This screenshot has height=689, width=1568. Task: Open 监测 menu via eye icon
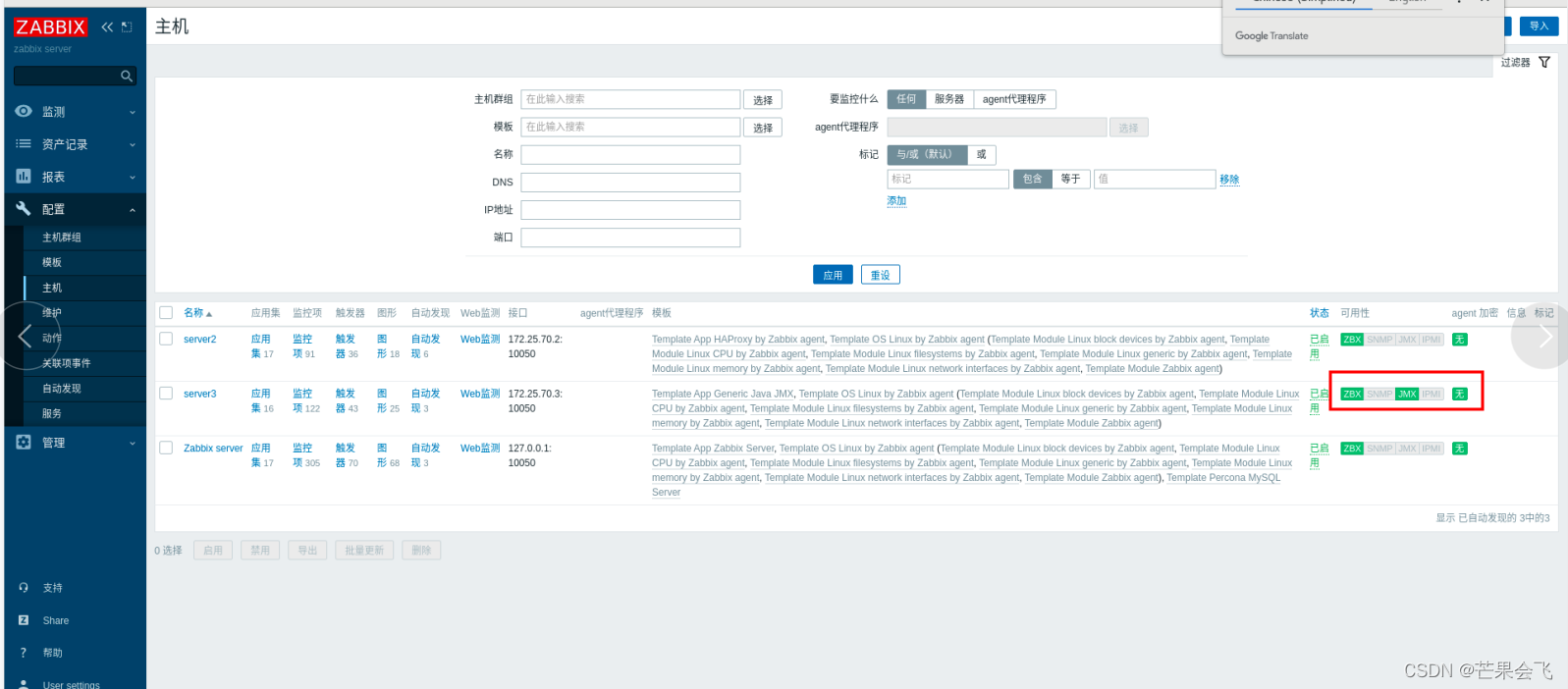click(x=24, y=112)
